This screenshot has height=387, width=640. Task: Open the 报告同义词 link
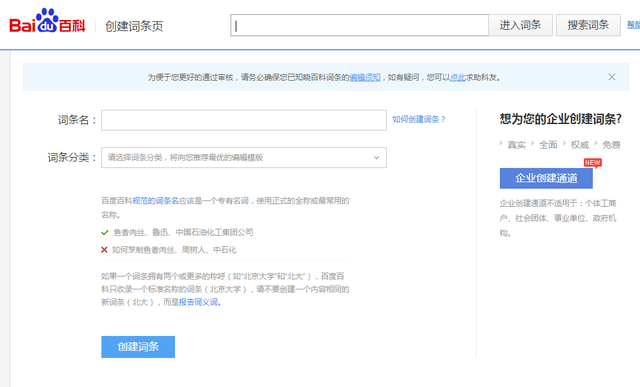[x=200, y=302]
